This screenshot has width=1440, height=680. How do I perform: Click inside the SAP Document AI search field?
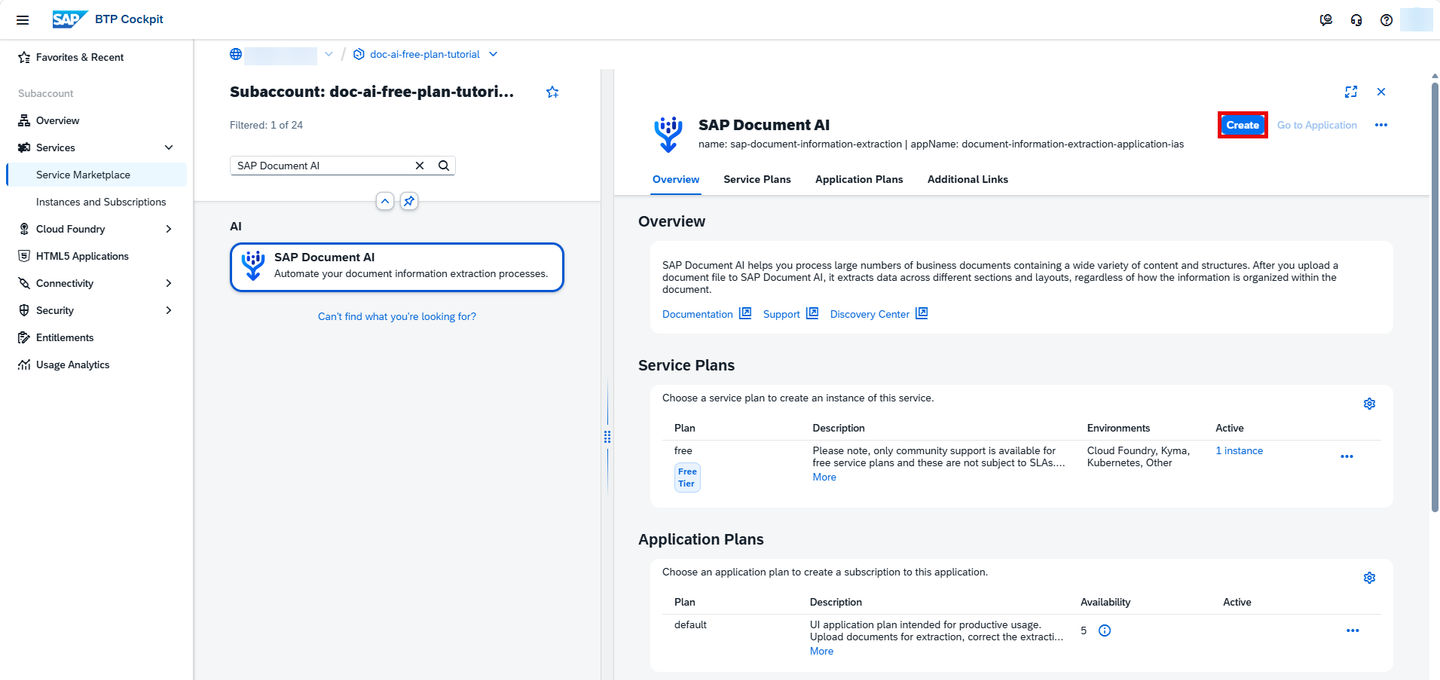point(322,166)
